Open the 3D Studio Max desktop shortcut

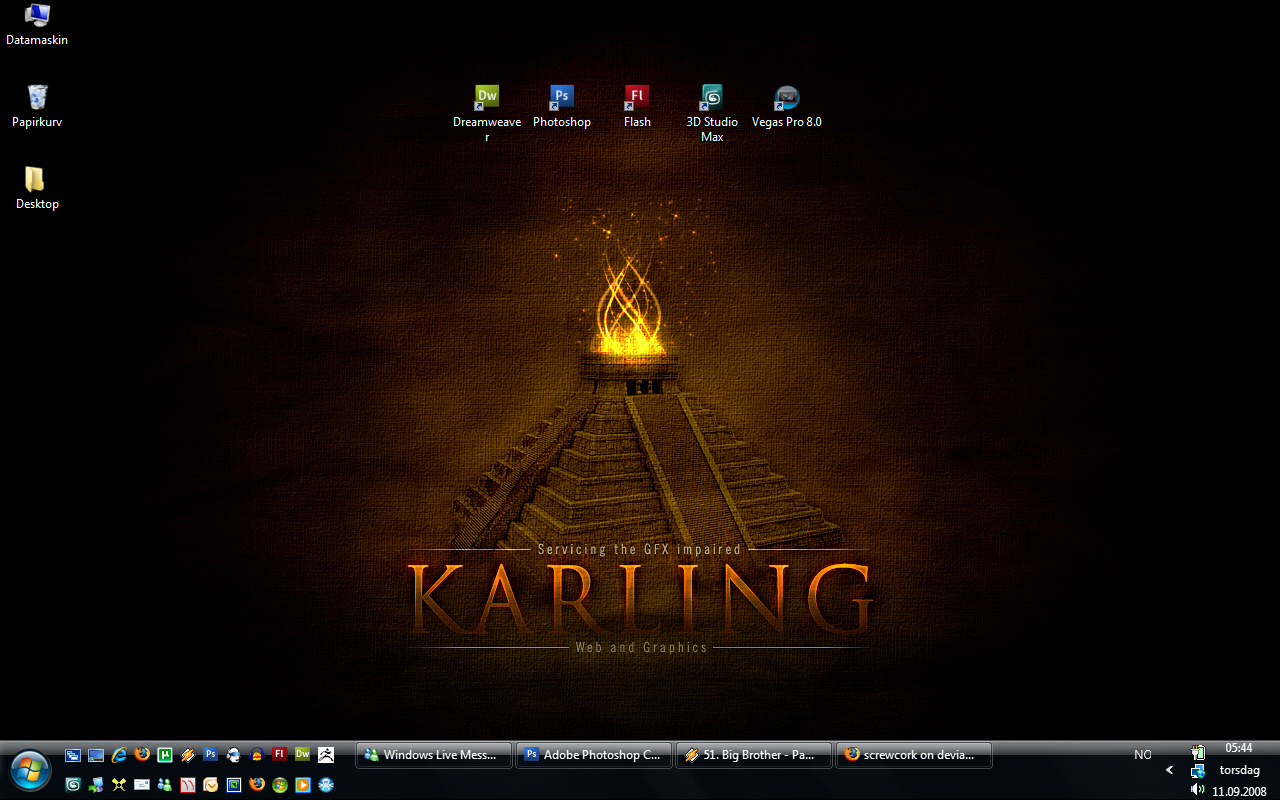(712, 114)
